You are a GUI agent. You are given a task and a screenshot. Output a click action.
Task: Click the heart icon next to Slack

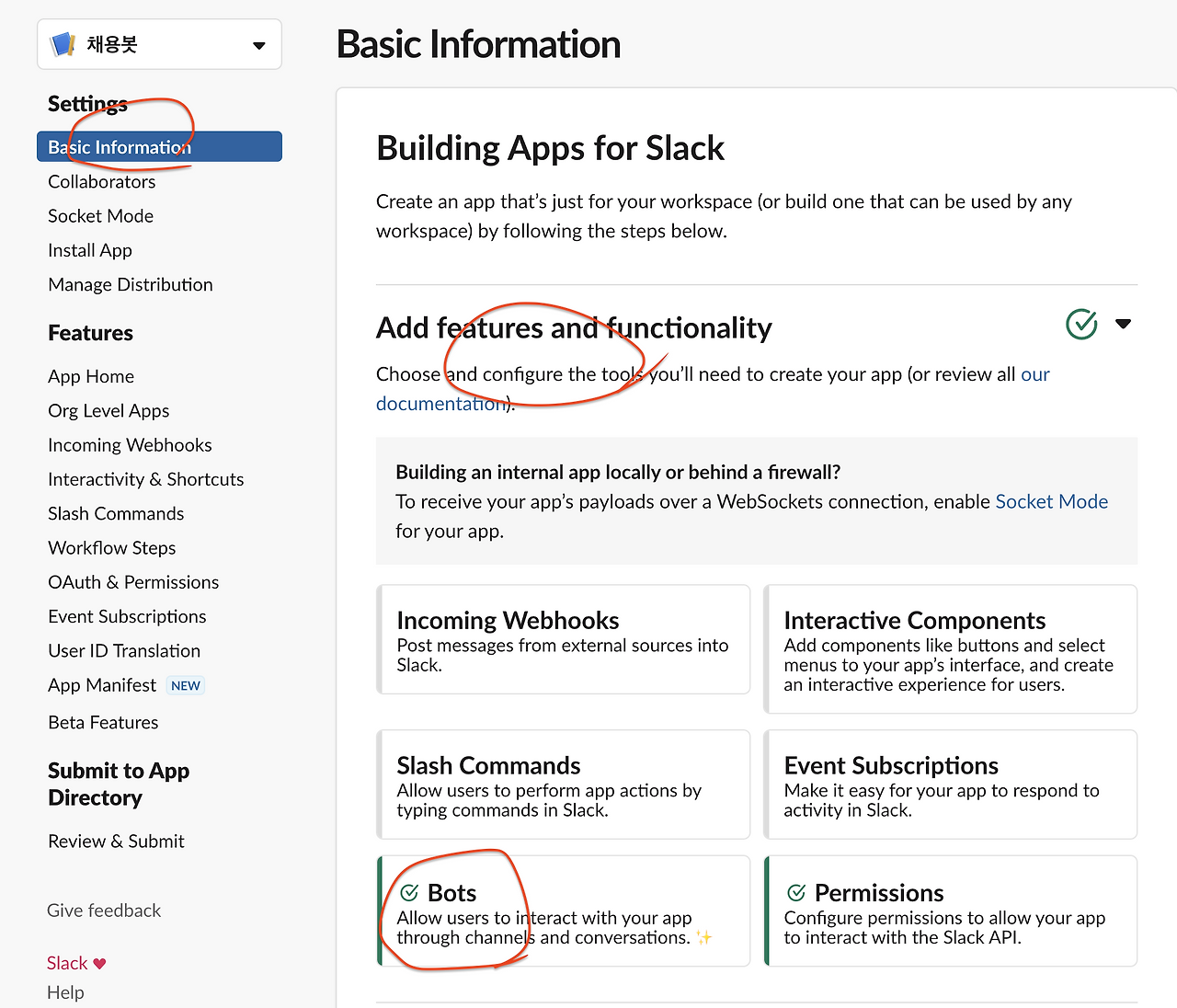(x=99, y=962)
